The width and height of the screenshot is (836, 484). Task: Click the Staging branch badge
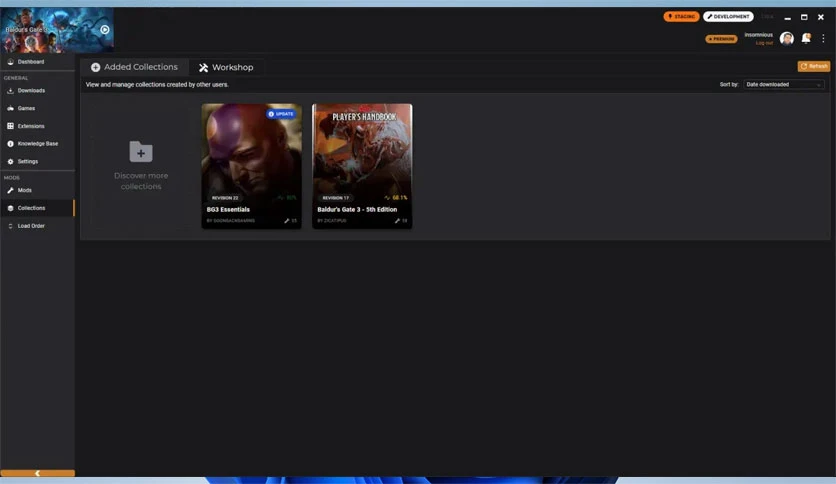click(x=681, y=17)
